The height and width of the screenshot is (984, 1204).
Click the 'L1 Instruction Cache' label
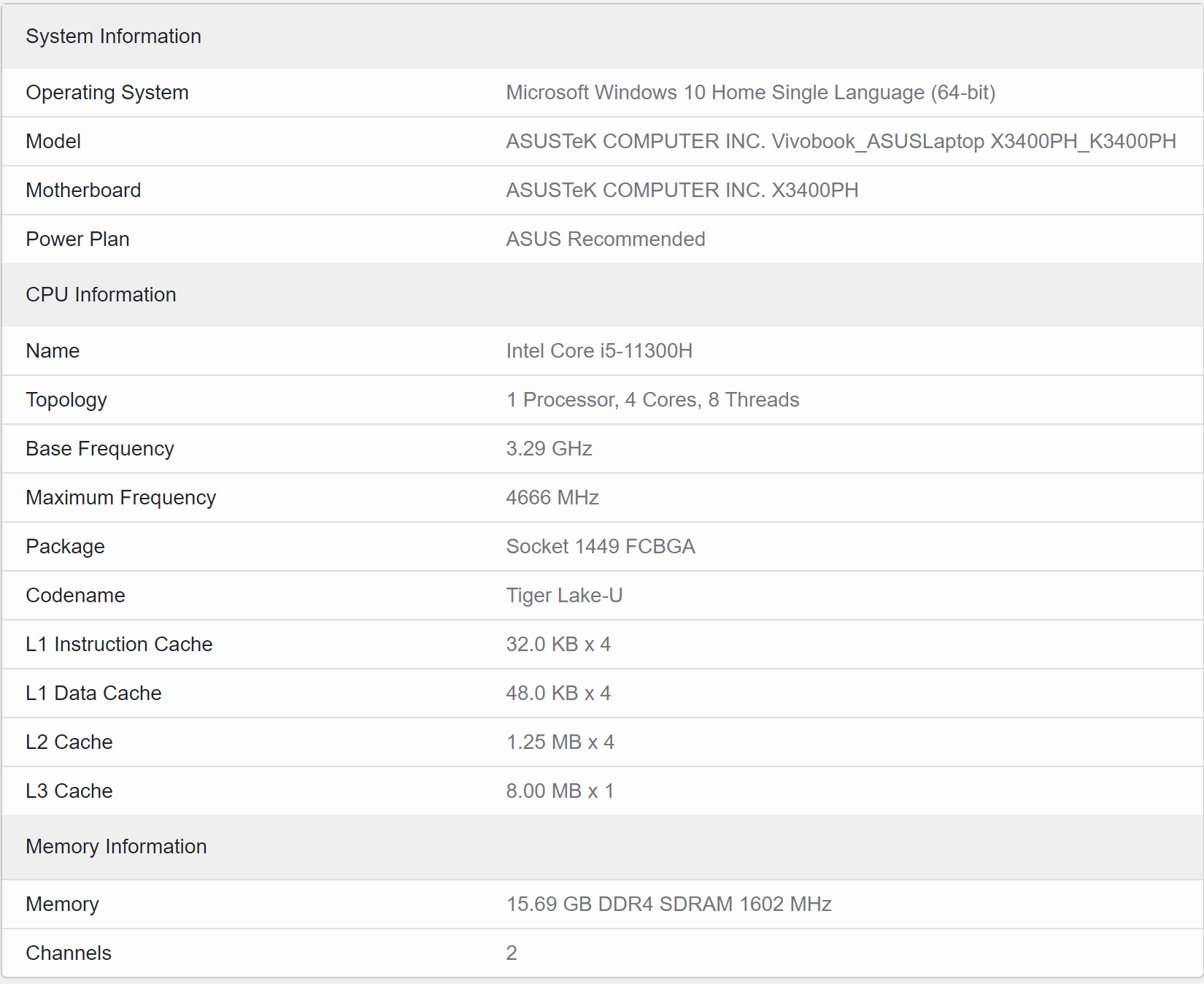pos(119,645)
